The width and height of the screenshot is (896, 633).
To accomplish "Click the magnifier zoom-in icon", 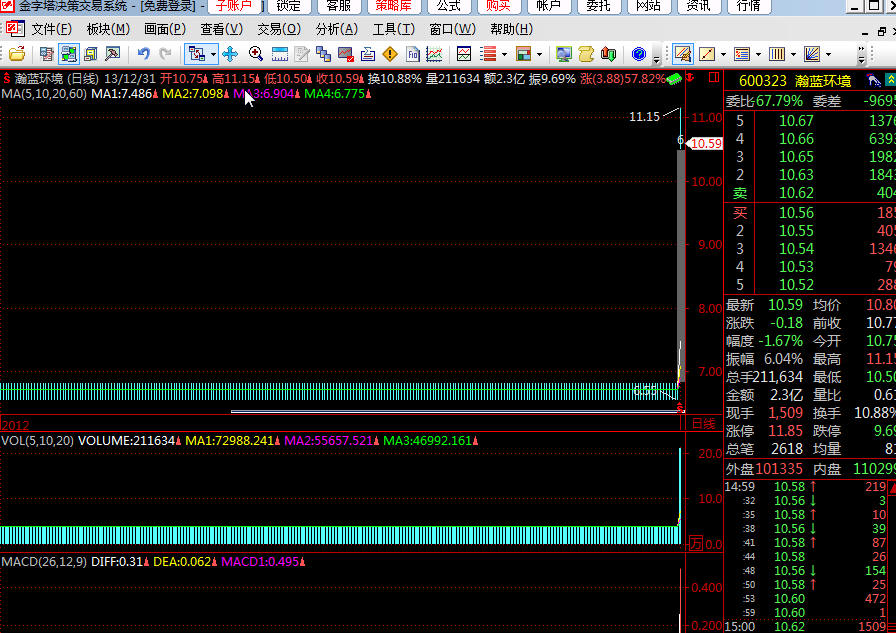I will (x=256, y=53).
